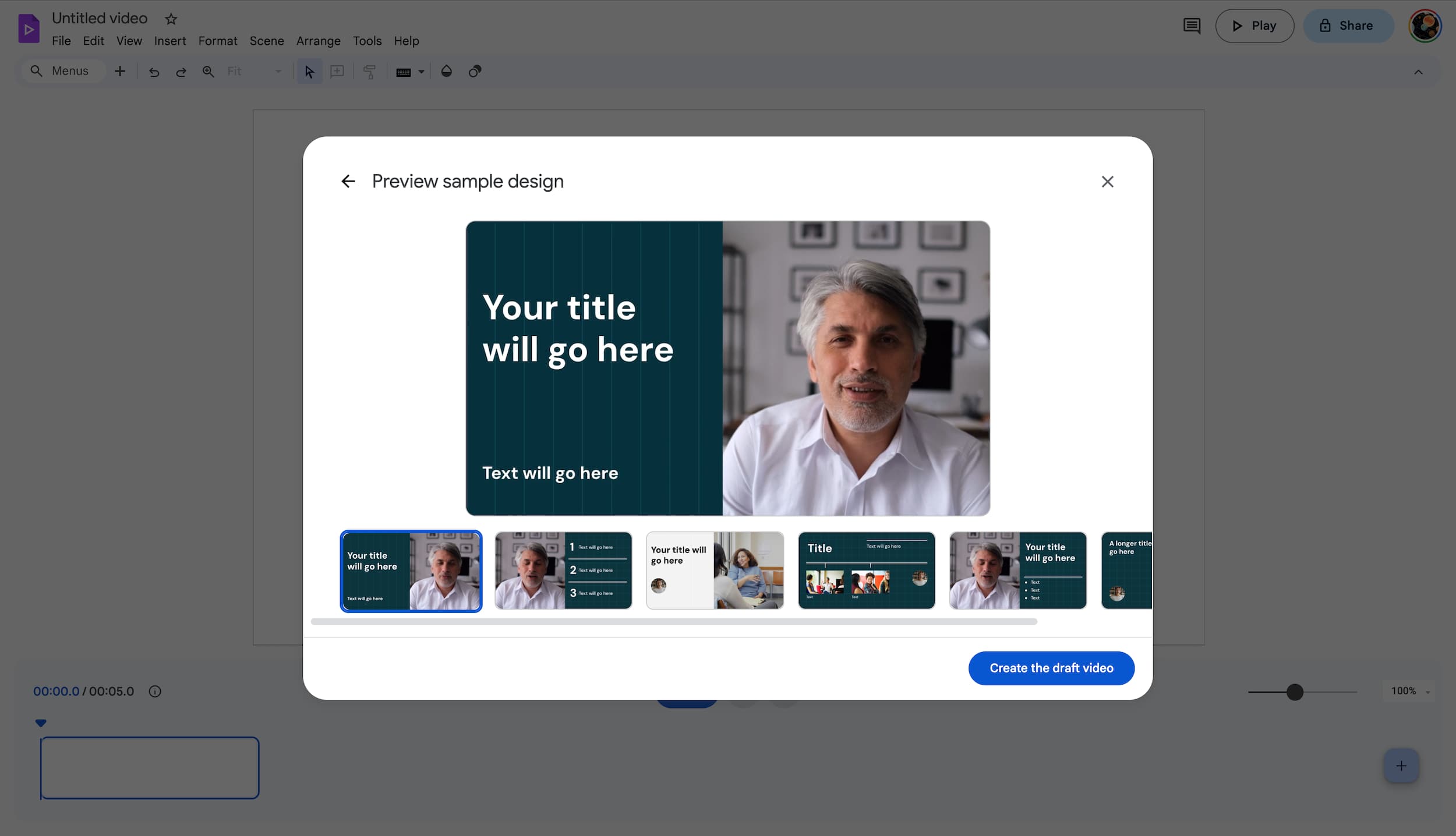Click the back arrow in Preview sample design
This screenshot has height=836, width=1456.
point(348,181)
